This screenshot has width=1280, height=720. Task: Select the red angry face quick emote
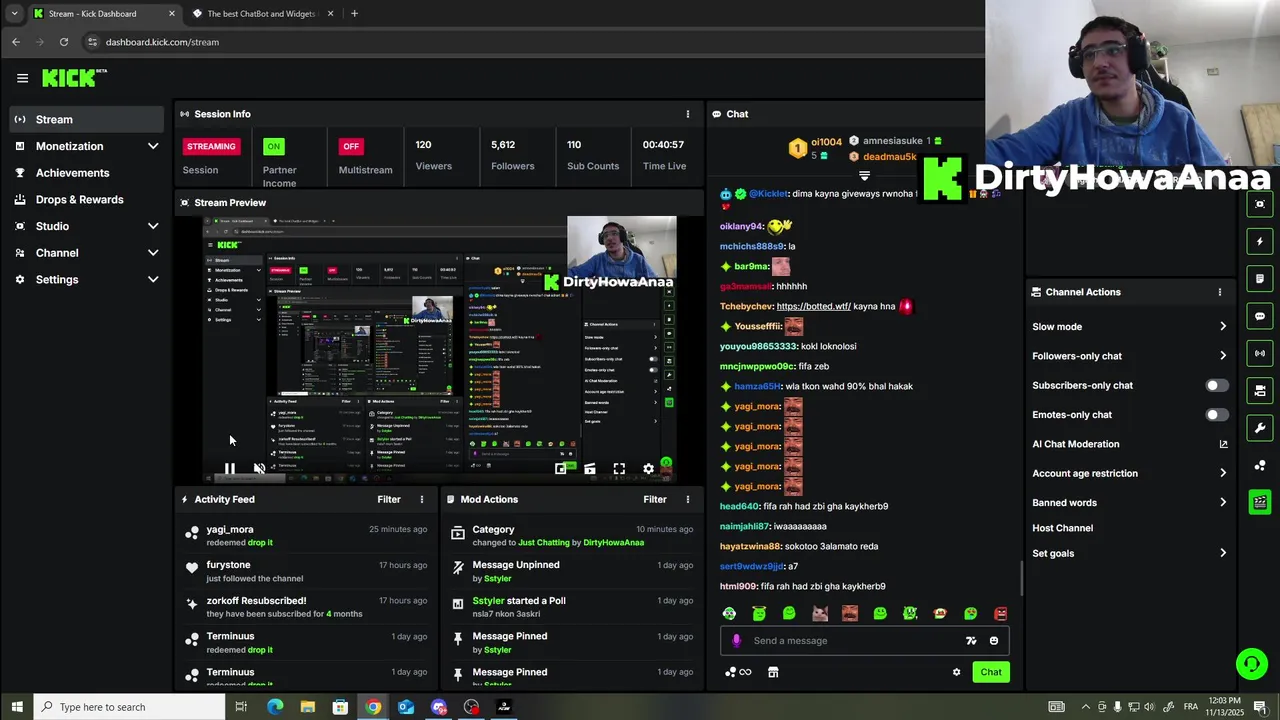(x=1000, y=613)
